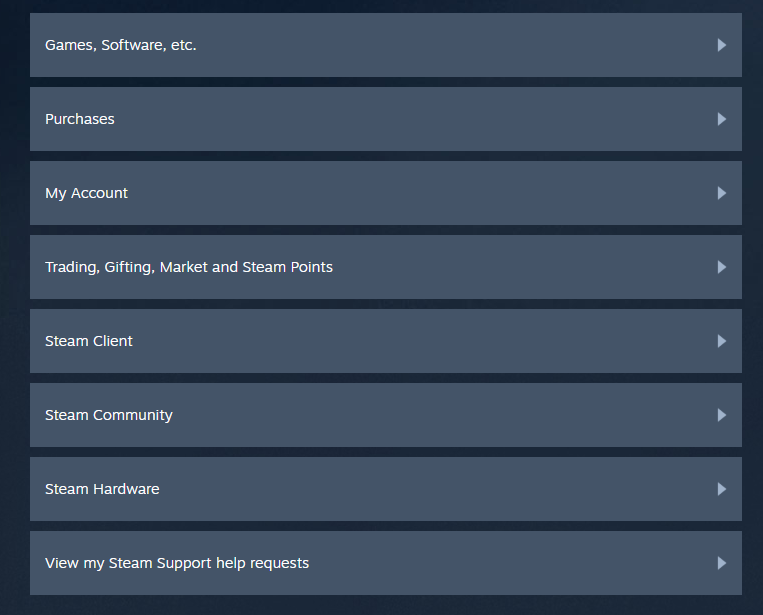
Task: Open Trading, Gifting, Market and Steam Points text
Action: tap(189, 267)
